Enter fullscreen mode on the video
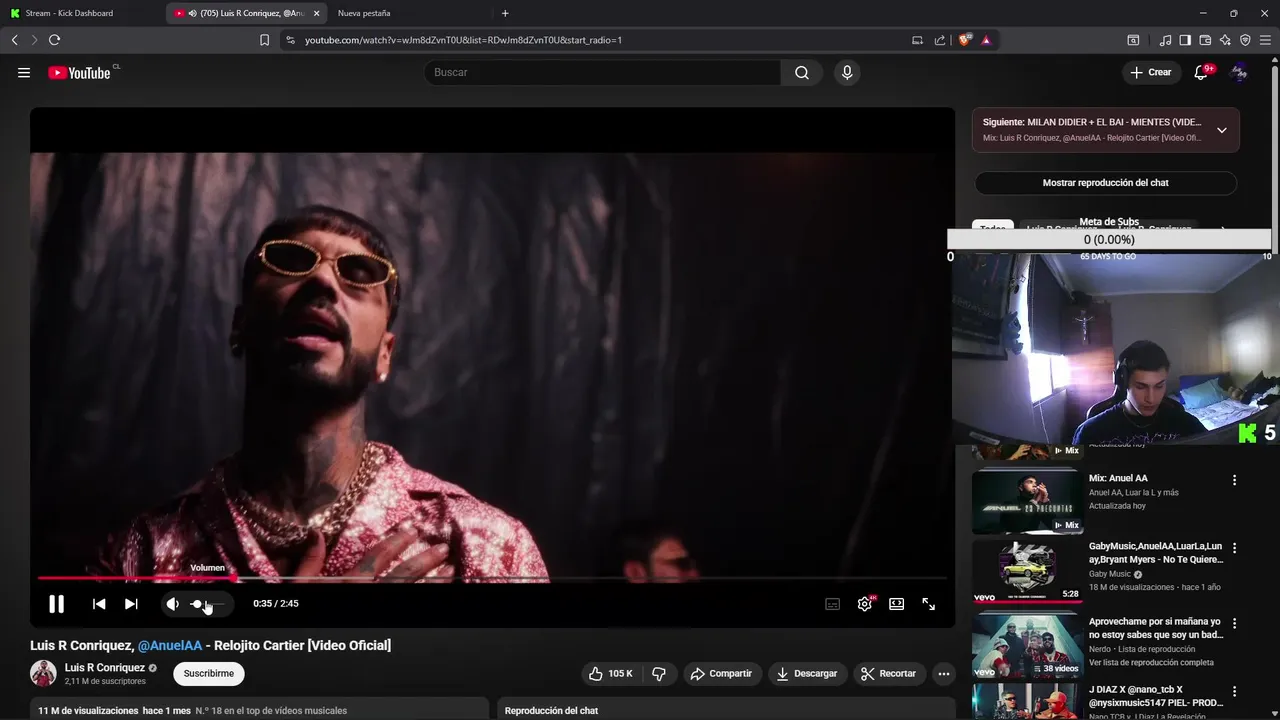 [929, 604]
